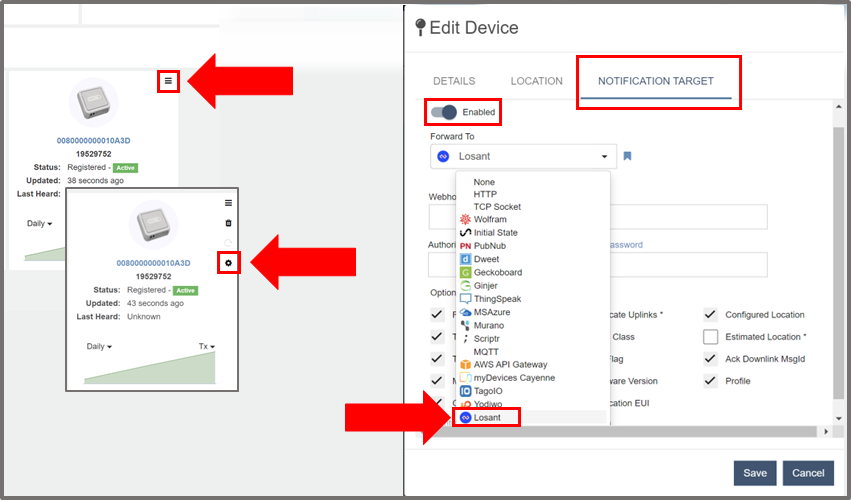Click the vertical scrollbar's up arrow

coord(839,107)
